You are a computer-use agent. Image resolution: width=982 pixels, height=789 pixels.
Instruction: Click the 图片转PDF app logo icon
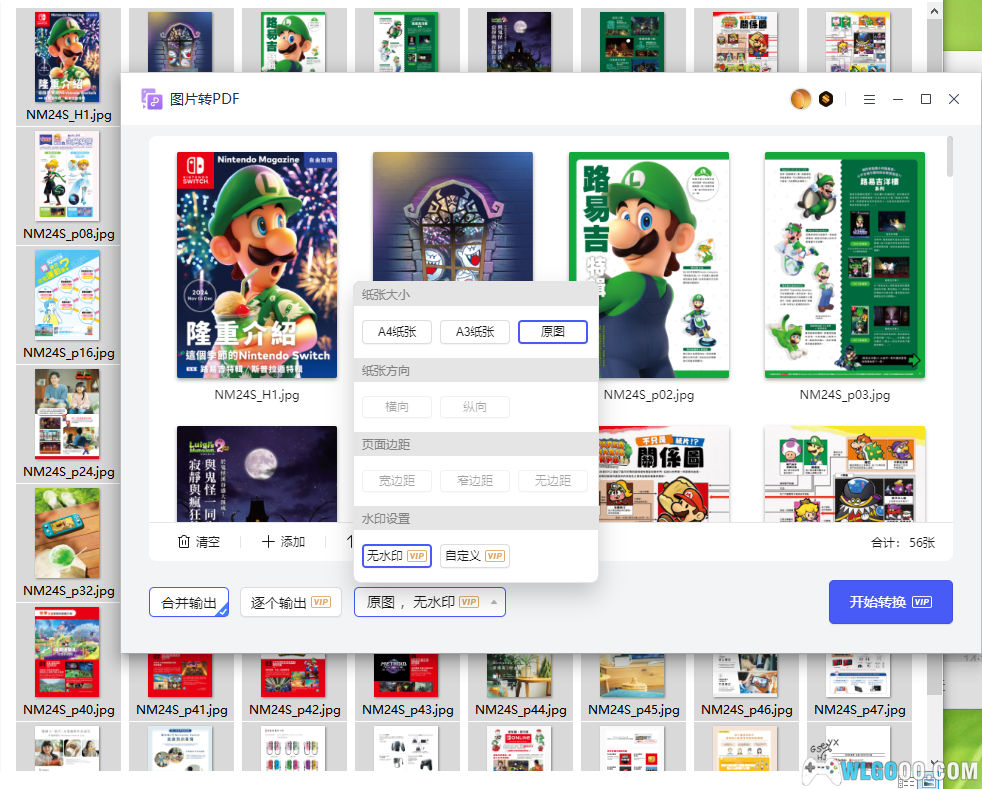point(152,99)
